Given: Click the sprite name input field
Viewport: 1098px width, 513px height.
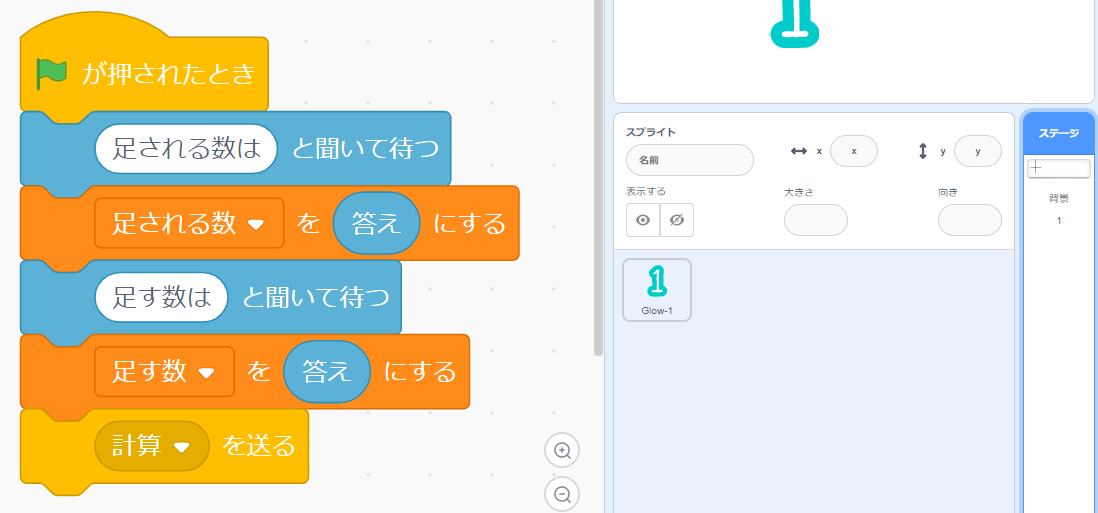Looking at the screenshot, I should point(689,160).
